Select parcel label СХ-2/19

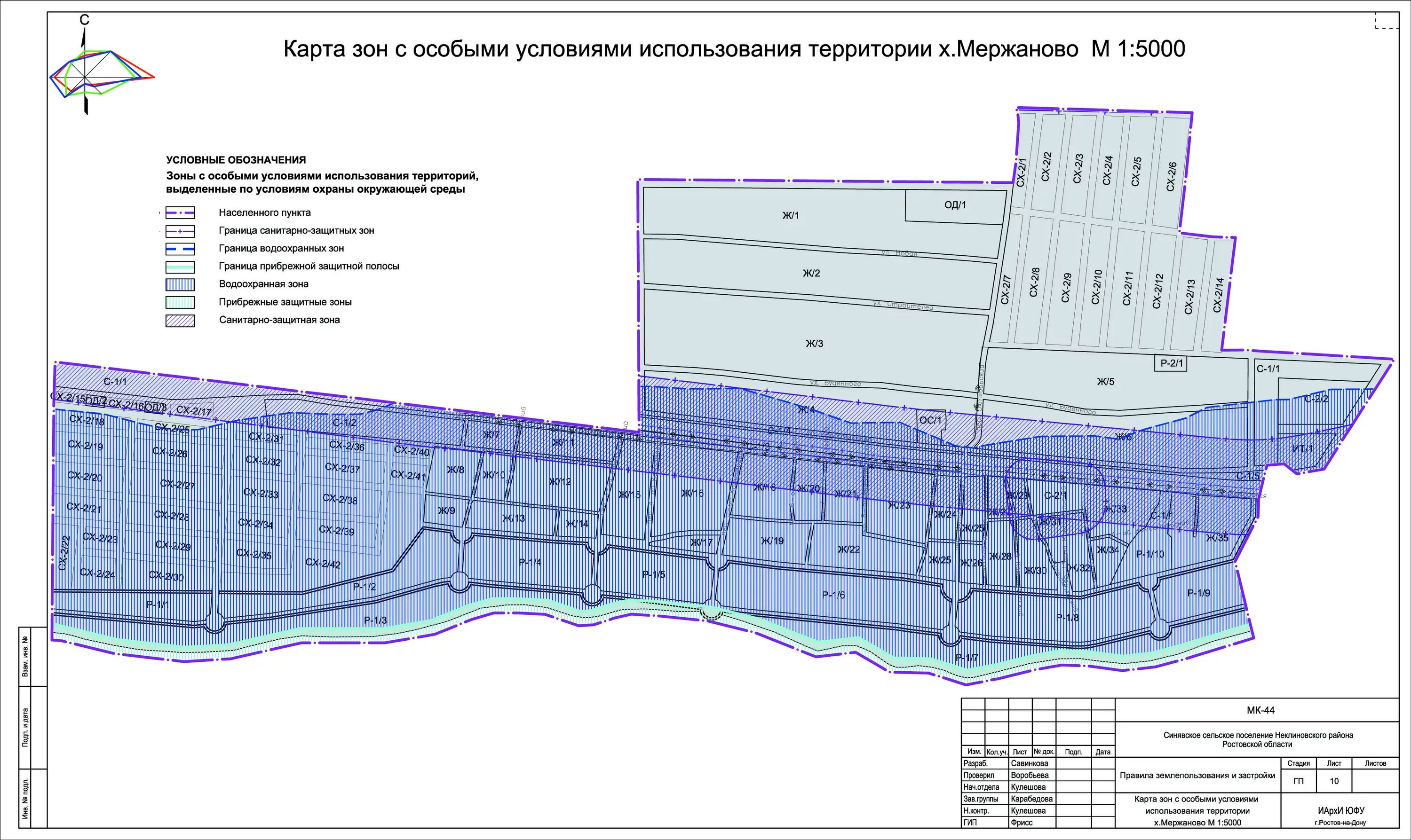(x=86, y=446)
